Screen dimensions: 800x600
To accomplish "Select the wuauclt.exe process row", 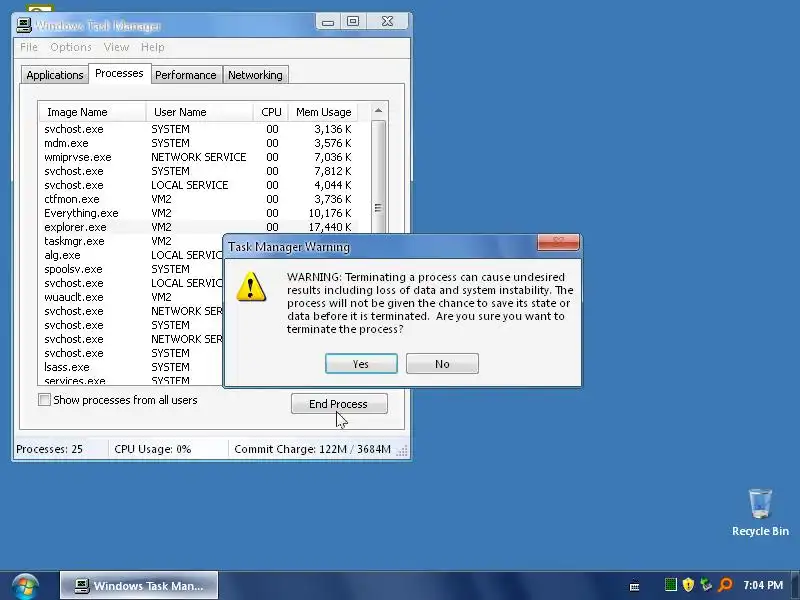I will (x=131, y=297).
